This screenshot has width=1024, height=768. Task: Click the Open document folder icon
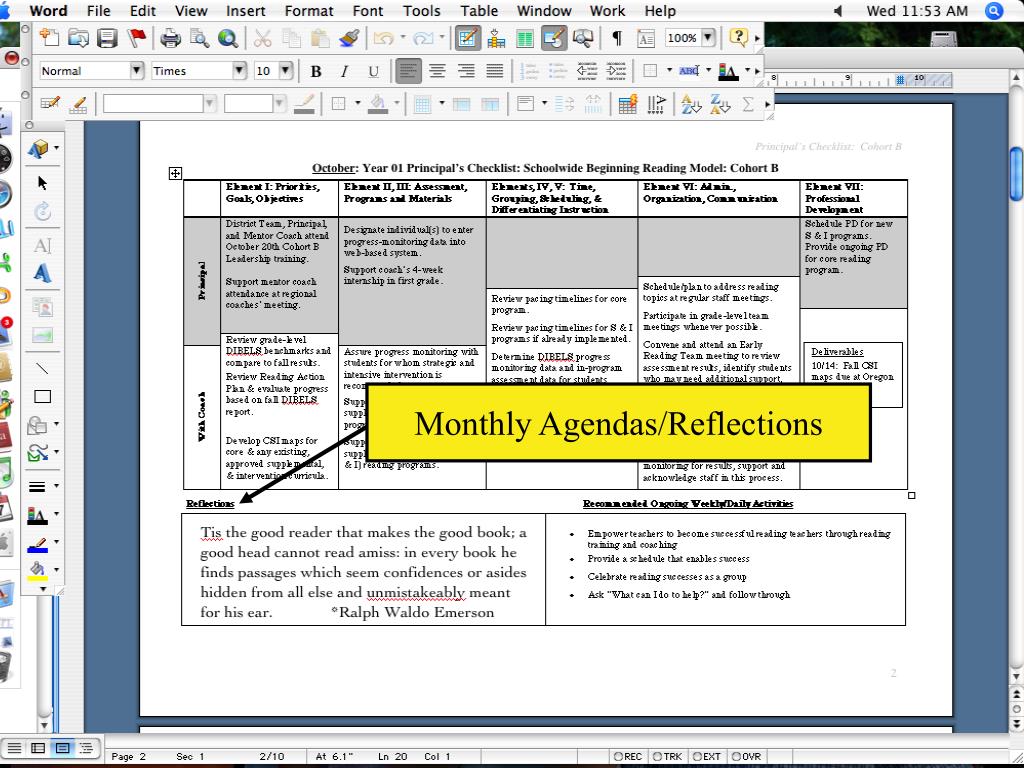point(78,38)
